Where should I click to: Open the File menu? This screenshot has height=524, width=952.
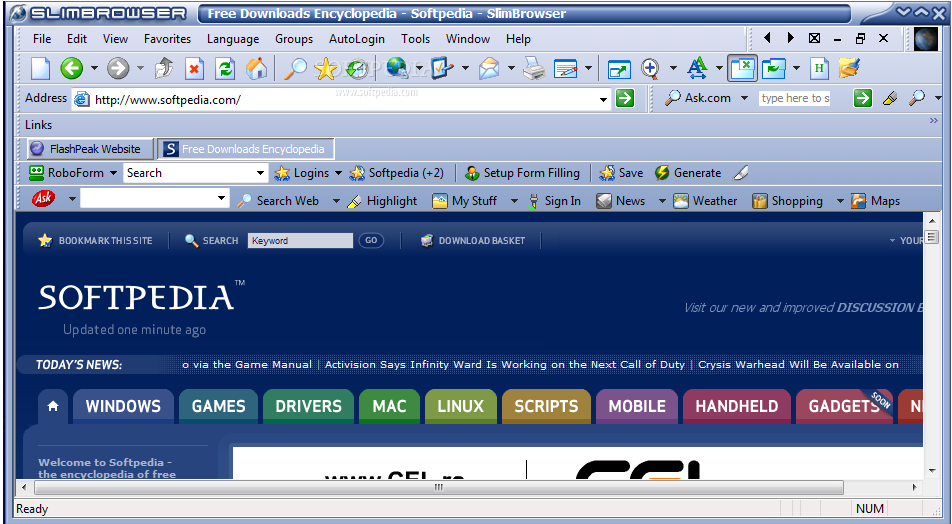42,39
